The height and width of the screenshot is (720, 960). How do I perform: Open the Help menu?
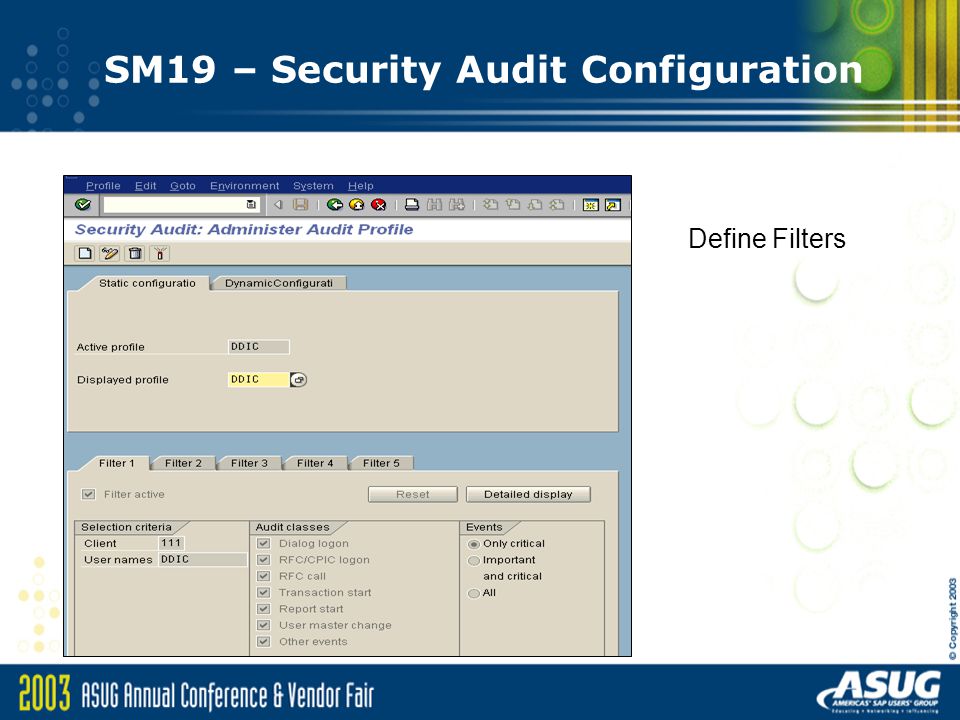click(x=361, y=186)
